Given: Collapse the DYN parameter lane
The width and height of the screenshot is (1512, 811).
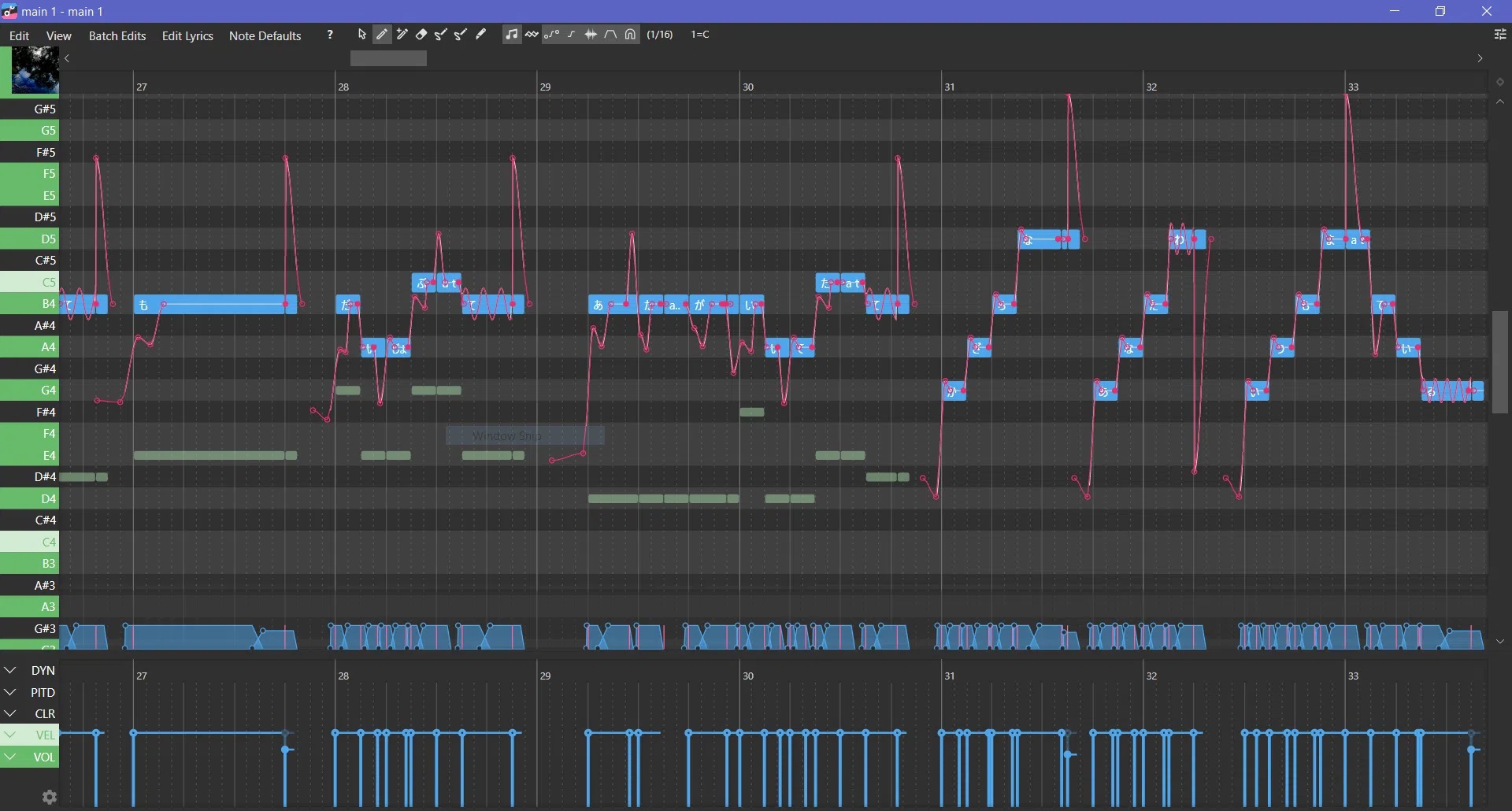Looking at the screenshot, I should coord(10,670).
